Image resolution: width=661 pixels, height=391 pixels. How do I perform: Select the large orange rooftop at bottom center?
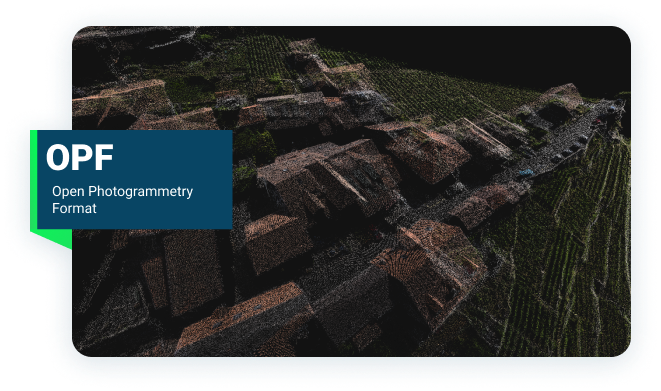click(x=245, y=316)
